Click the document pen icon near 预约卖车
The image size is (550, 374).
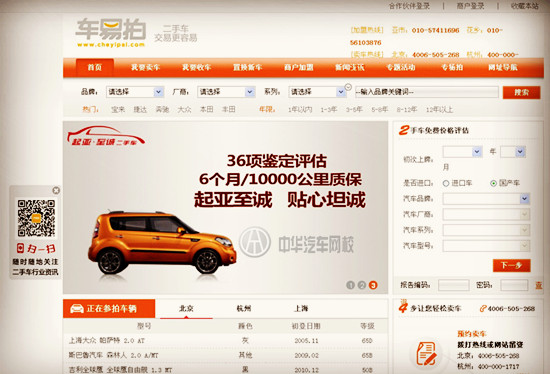click(426, 354)
